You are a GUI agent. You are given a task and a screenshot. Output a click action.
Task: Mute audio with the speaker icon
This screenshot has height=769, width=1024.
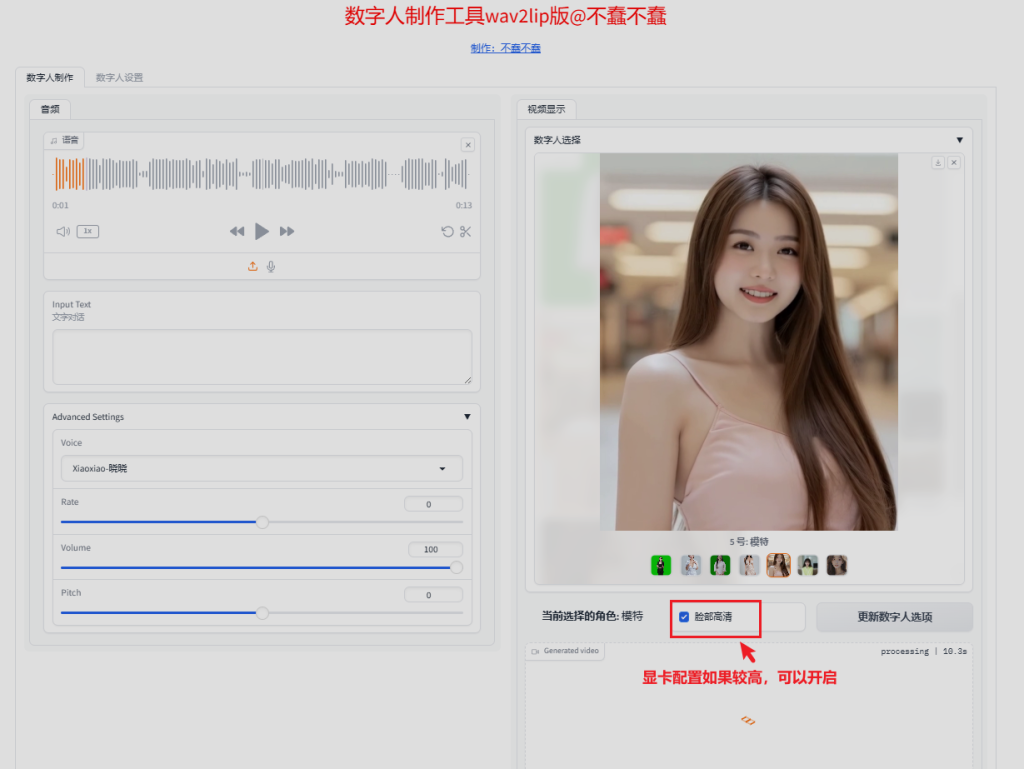tap(63, 231)
